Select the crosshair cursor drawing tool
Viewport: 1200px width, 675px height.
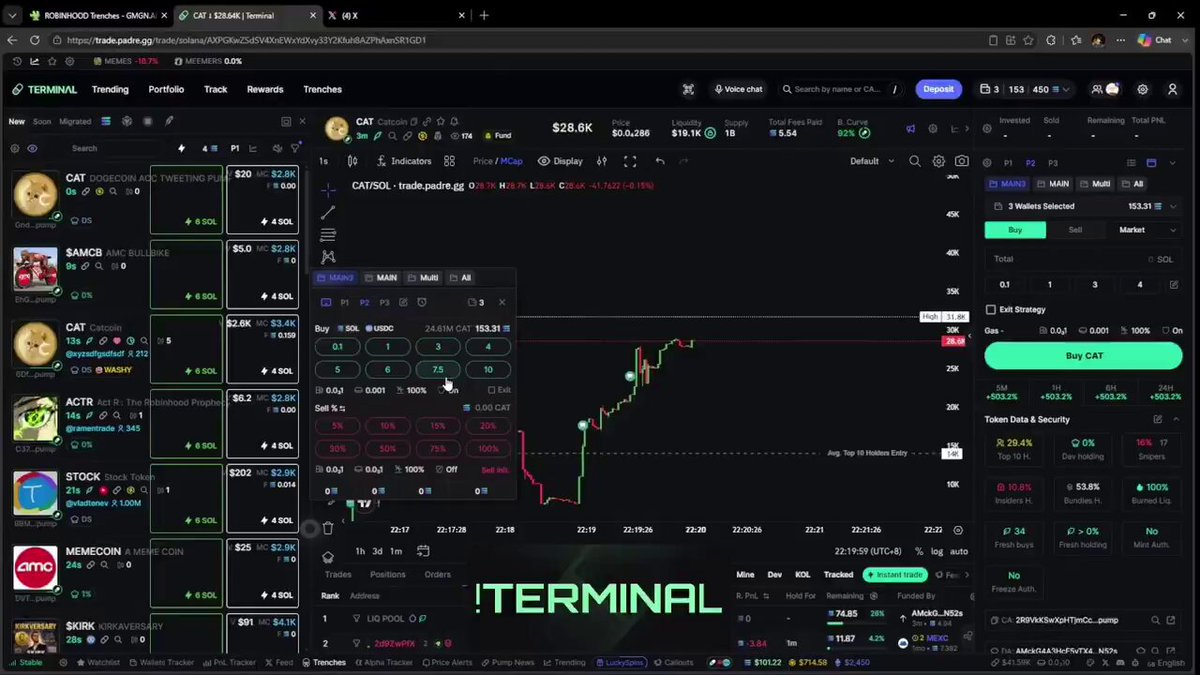(x=328, y=189)
